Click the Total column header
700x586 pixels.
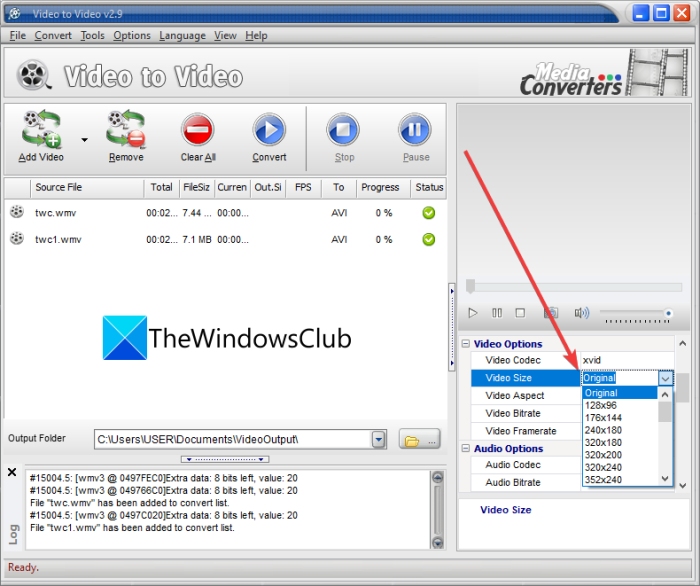point(162,187)
